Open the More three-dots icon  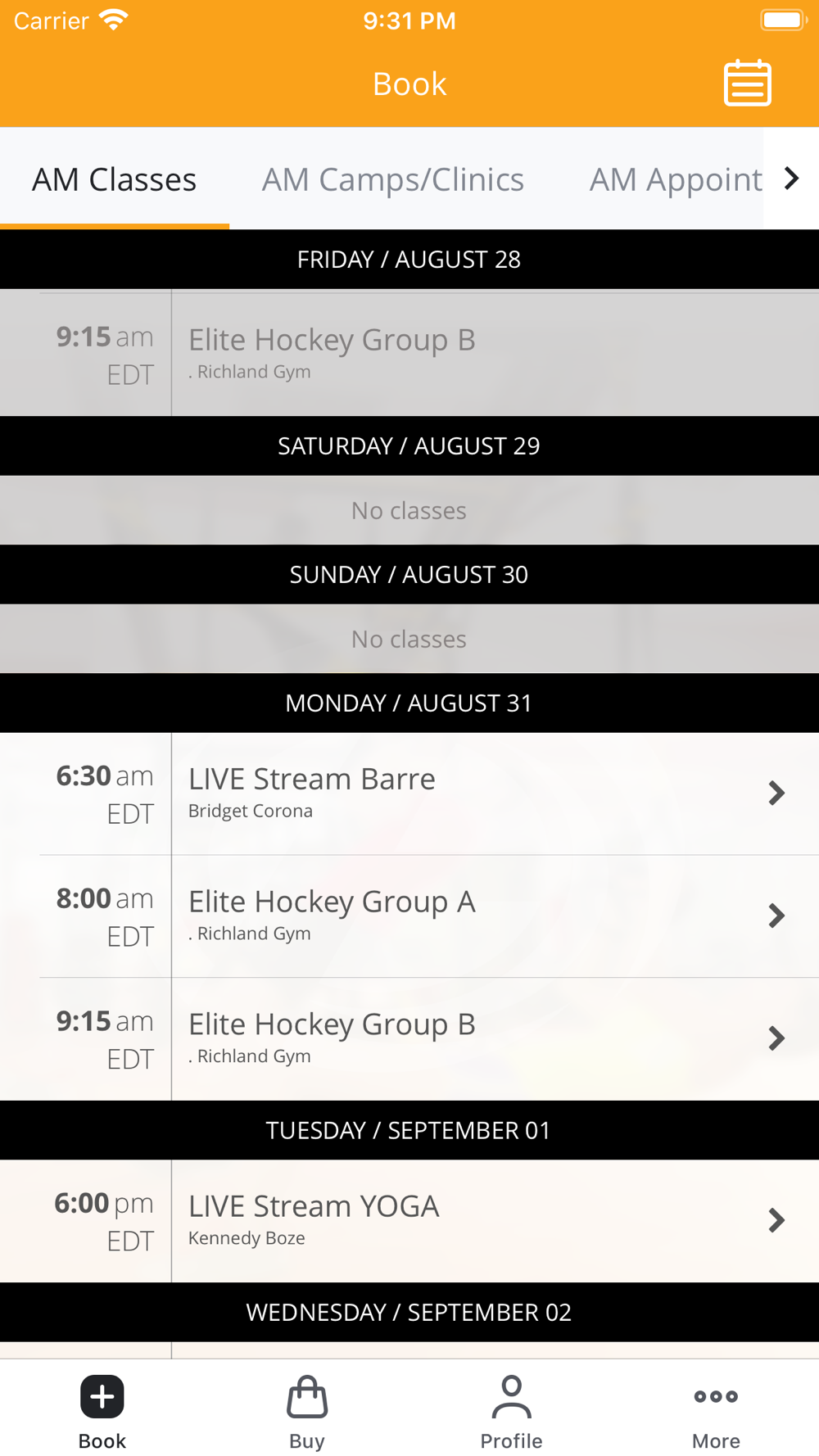coord(716,1396)
